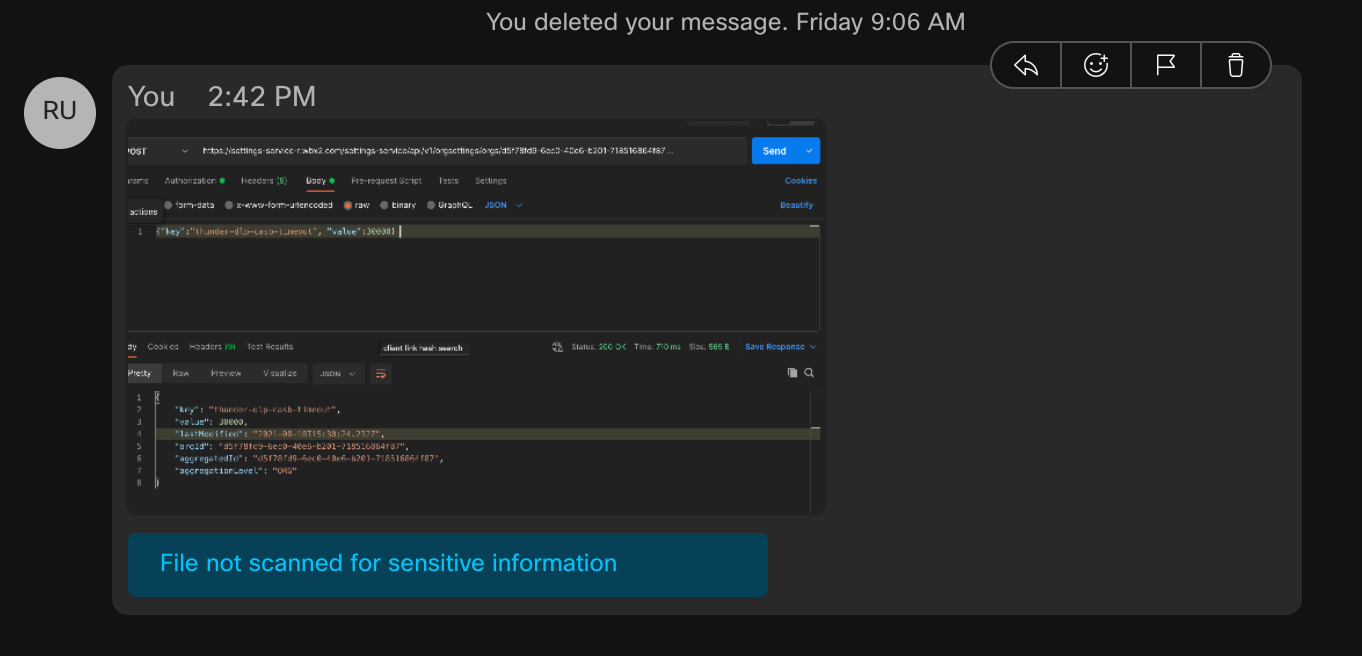Click the '2:42 PM' message timestamp
The image size is (1362, 656).
click(262, 97)
